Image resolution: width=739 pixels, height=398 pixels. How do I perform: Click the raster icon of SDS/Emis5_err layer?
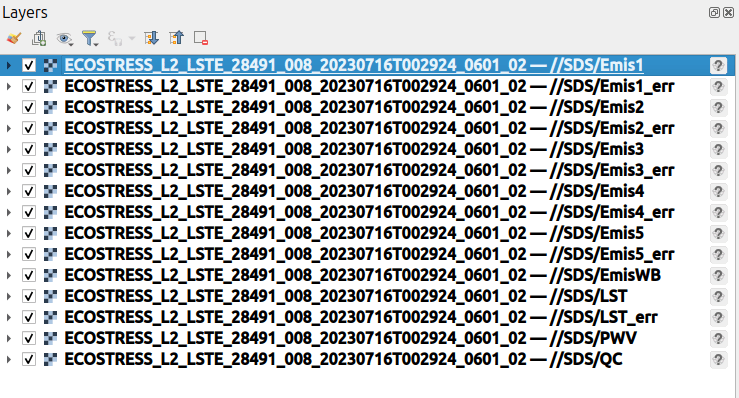50,254
